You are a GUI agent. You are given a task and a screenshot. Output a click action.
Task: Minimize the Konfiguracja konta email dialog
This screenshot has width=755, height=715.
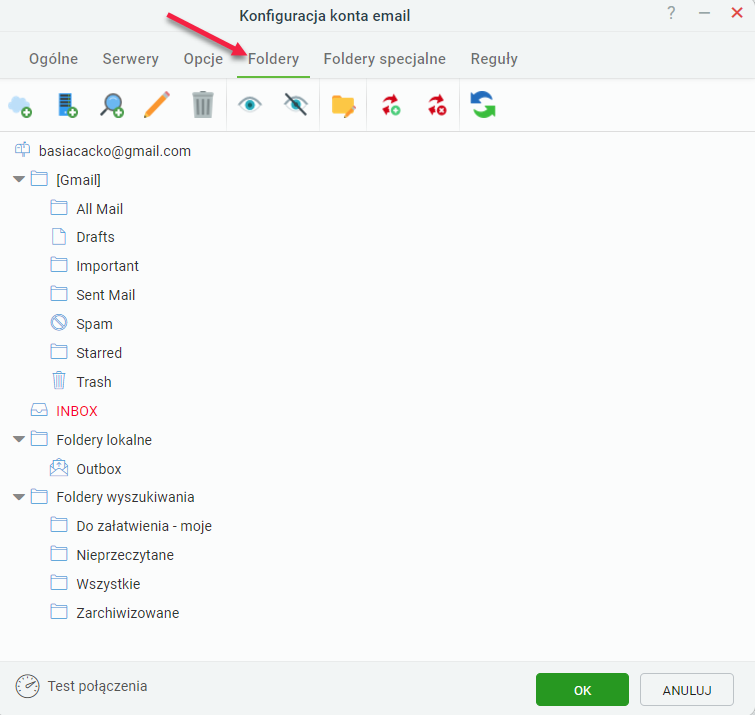coord(704,13)
